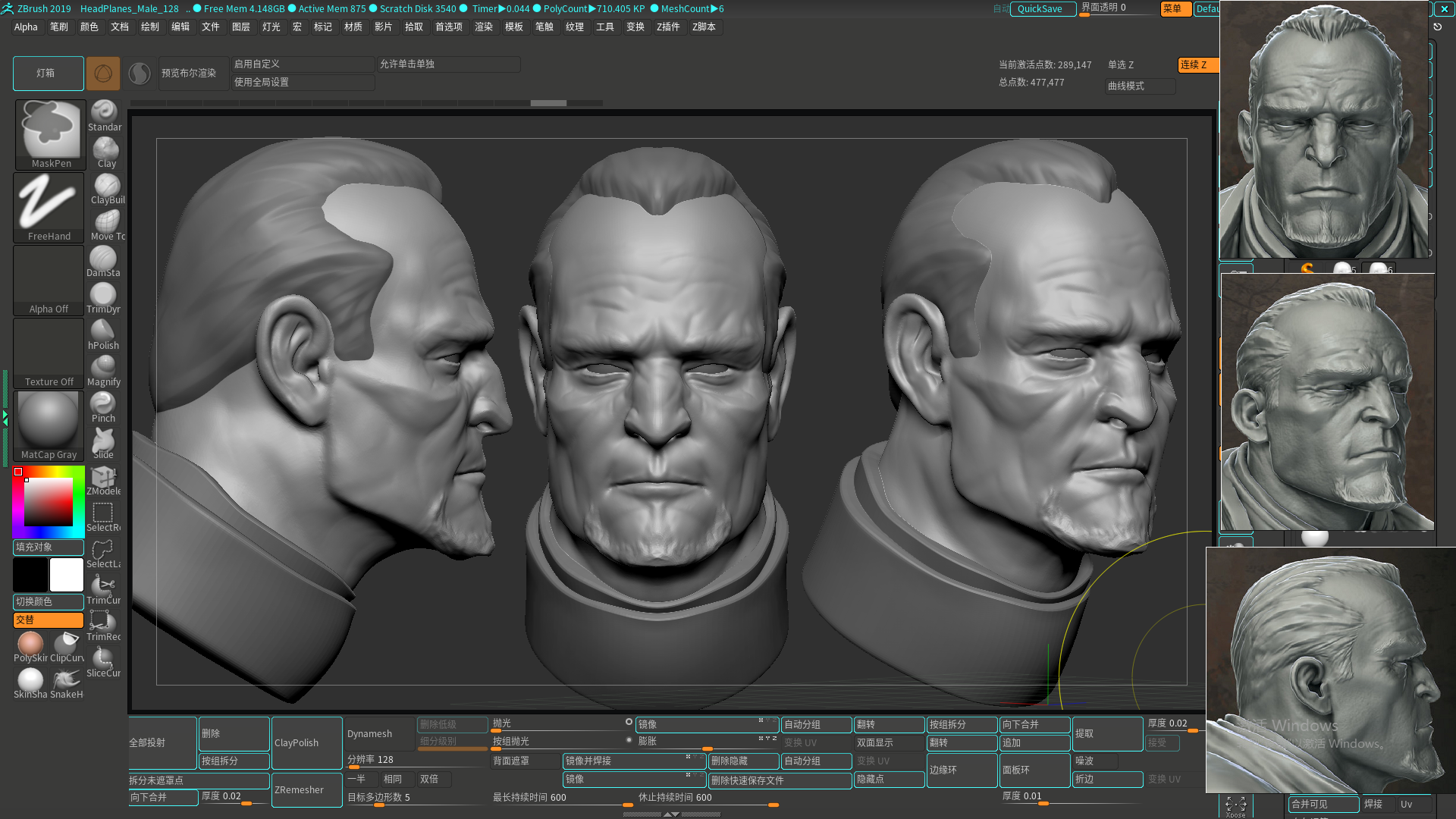Select the black main color swatch

click(30, 575)
